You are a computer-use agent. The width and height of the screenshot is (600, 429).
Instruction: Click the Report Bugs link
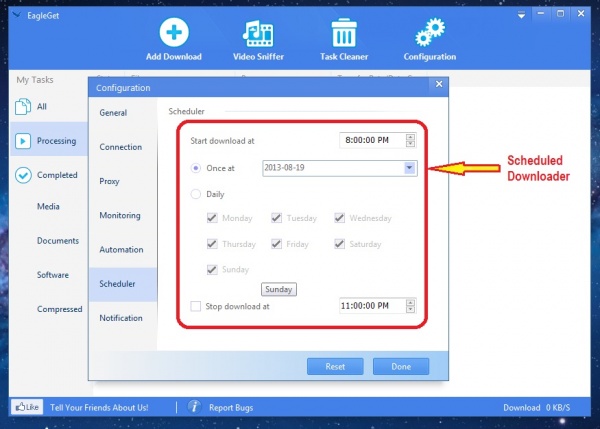(x=231, y=408)
